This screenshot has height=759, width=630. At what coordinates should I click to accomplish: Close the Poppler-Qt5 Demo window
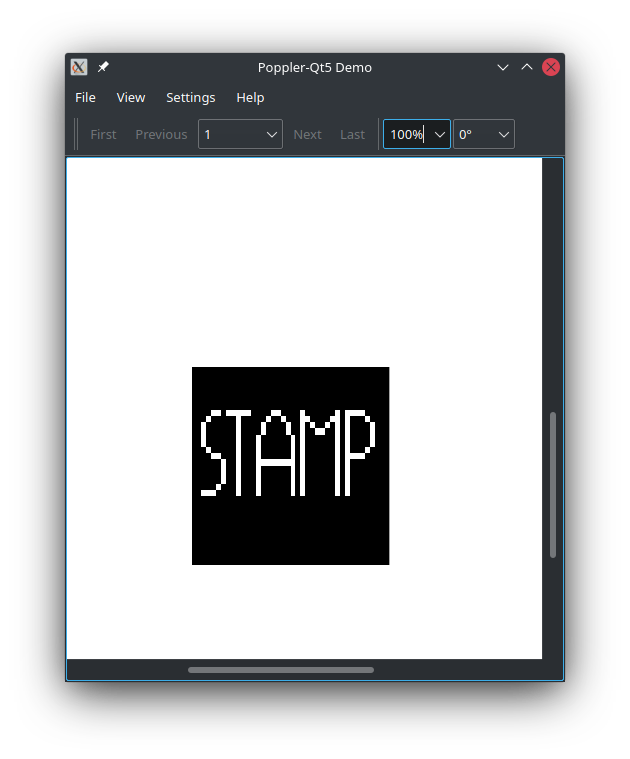(x=551, y=67)
